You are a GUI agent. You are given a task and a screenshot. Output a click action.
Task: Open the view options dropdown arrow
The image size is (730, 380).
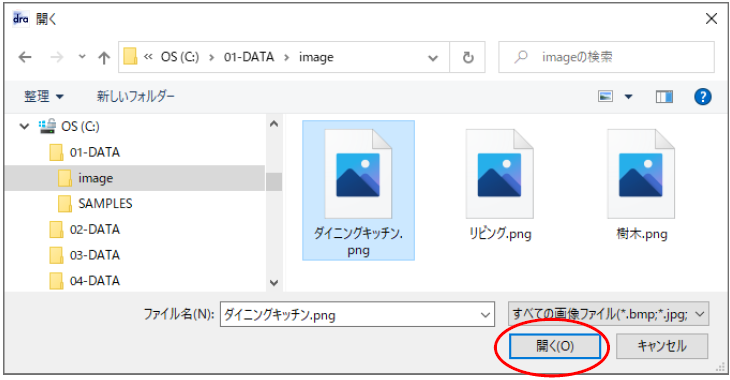coord(629,97)
